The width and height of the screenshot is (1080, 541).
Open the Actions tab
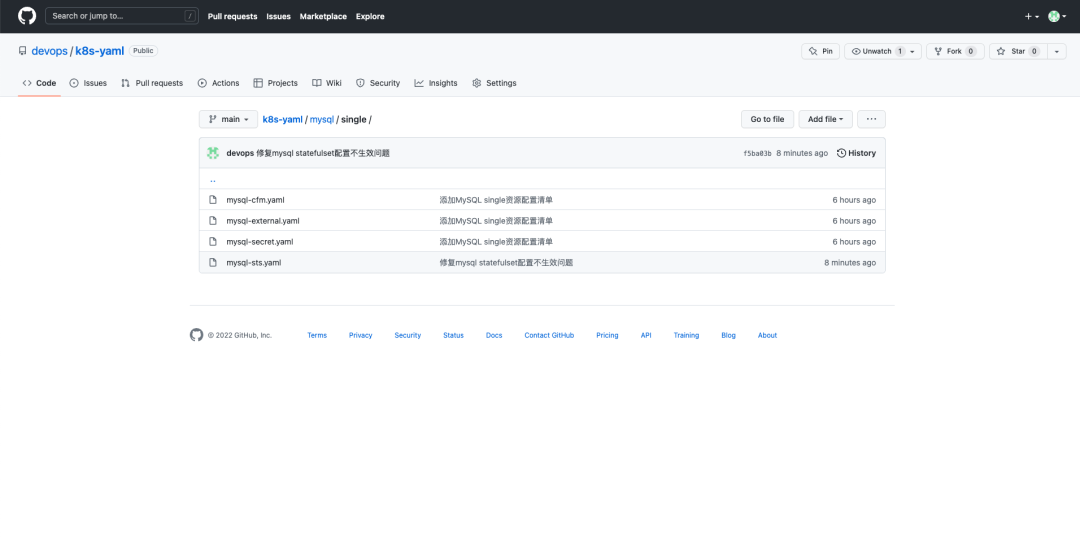(x=218, y=83)
